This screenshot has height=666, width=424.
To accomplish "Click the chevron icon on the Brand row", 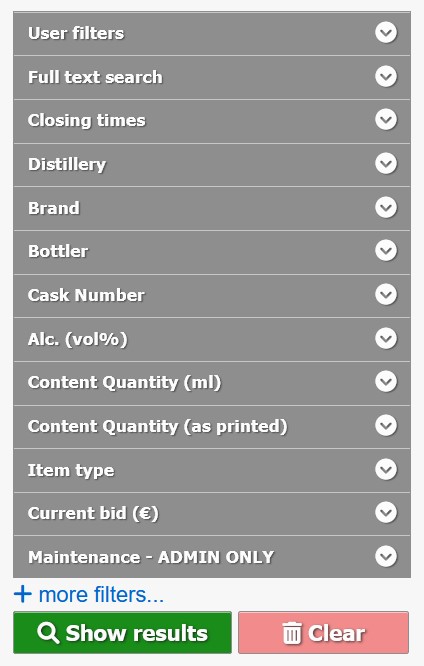I will pyautogui.click(x=386, y=207).
